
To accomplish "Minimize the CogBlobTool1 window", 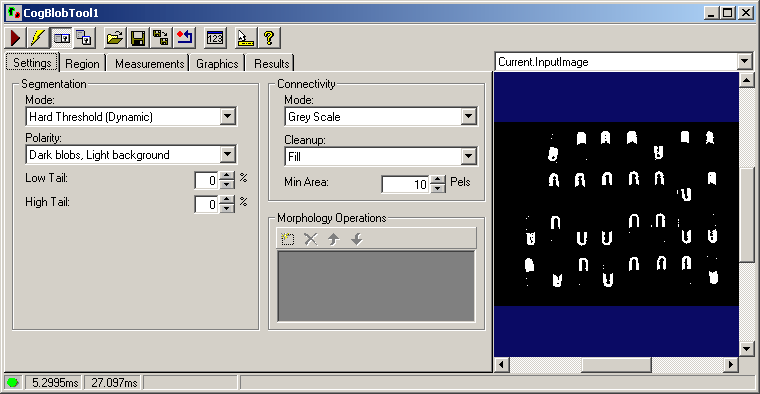I will coord(712,13).
